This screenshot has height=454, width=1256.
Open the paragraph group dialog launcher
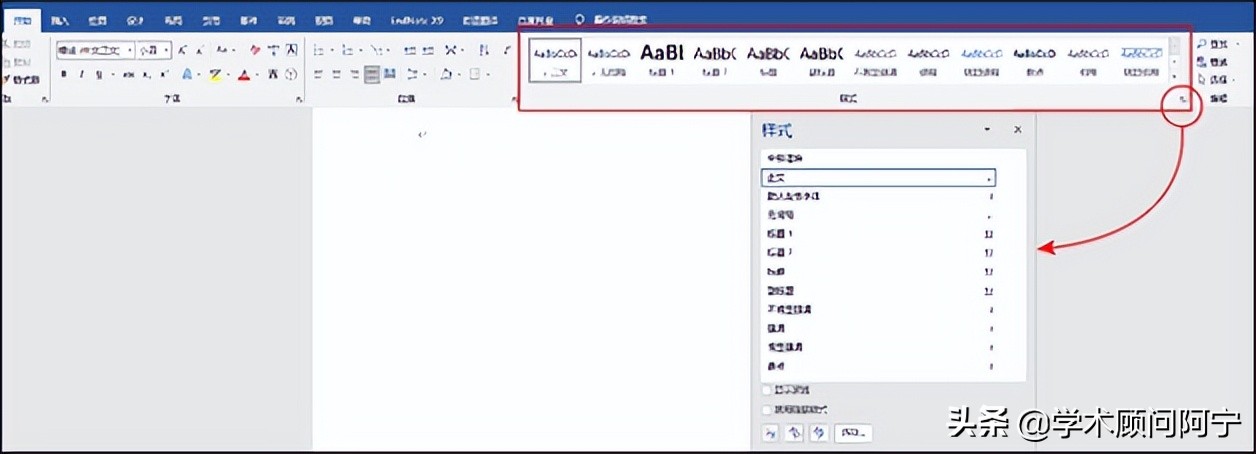(512, 100)
